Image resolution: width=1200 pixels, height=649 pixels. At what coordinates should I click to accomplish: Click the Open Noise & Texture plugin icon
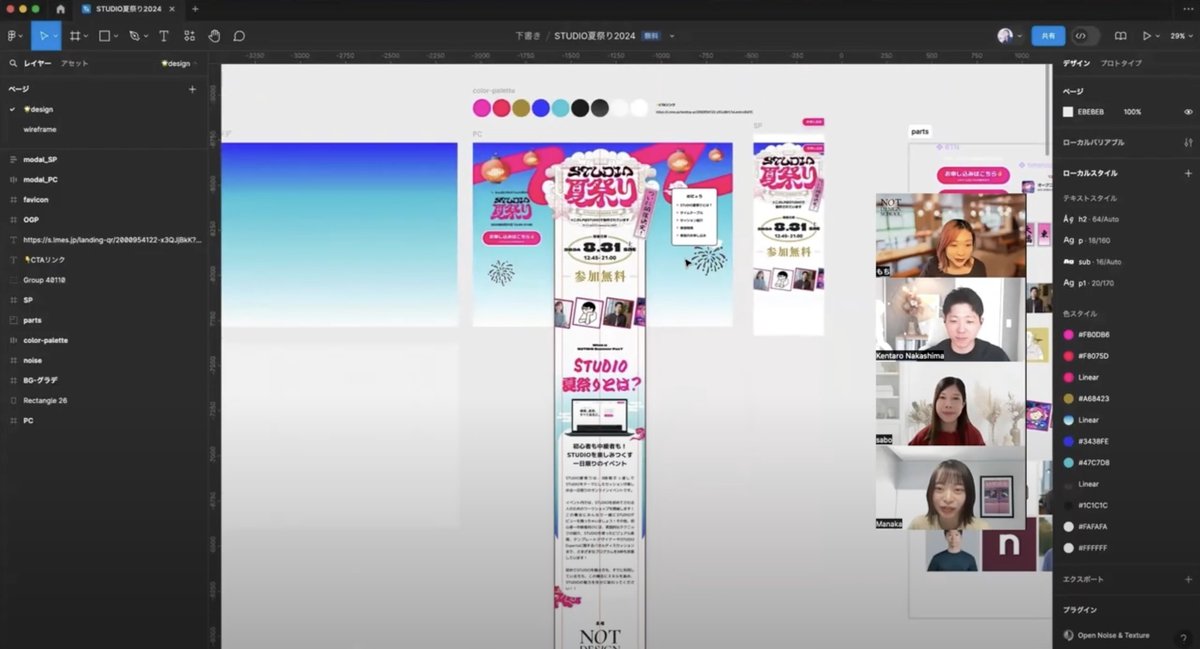(1068, 635)
